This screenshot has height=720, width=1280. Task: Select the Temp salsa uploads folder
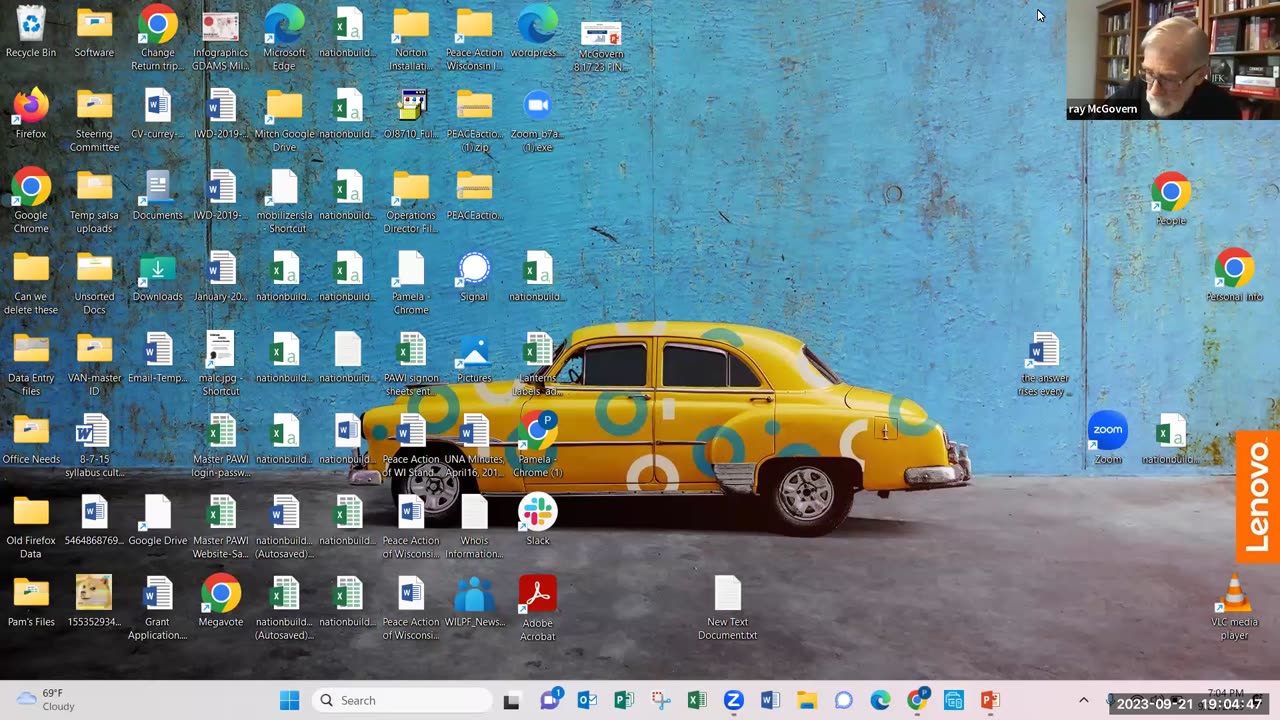tap(94, 200)
